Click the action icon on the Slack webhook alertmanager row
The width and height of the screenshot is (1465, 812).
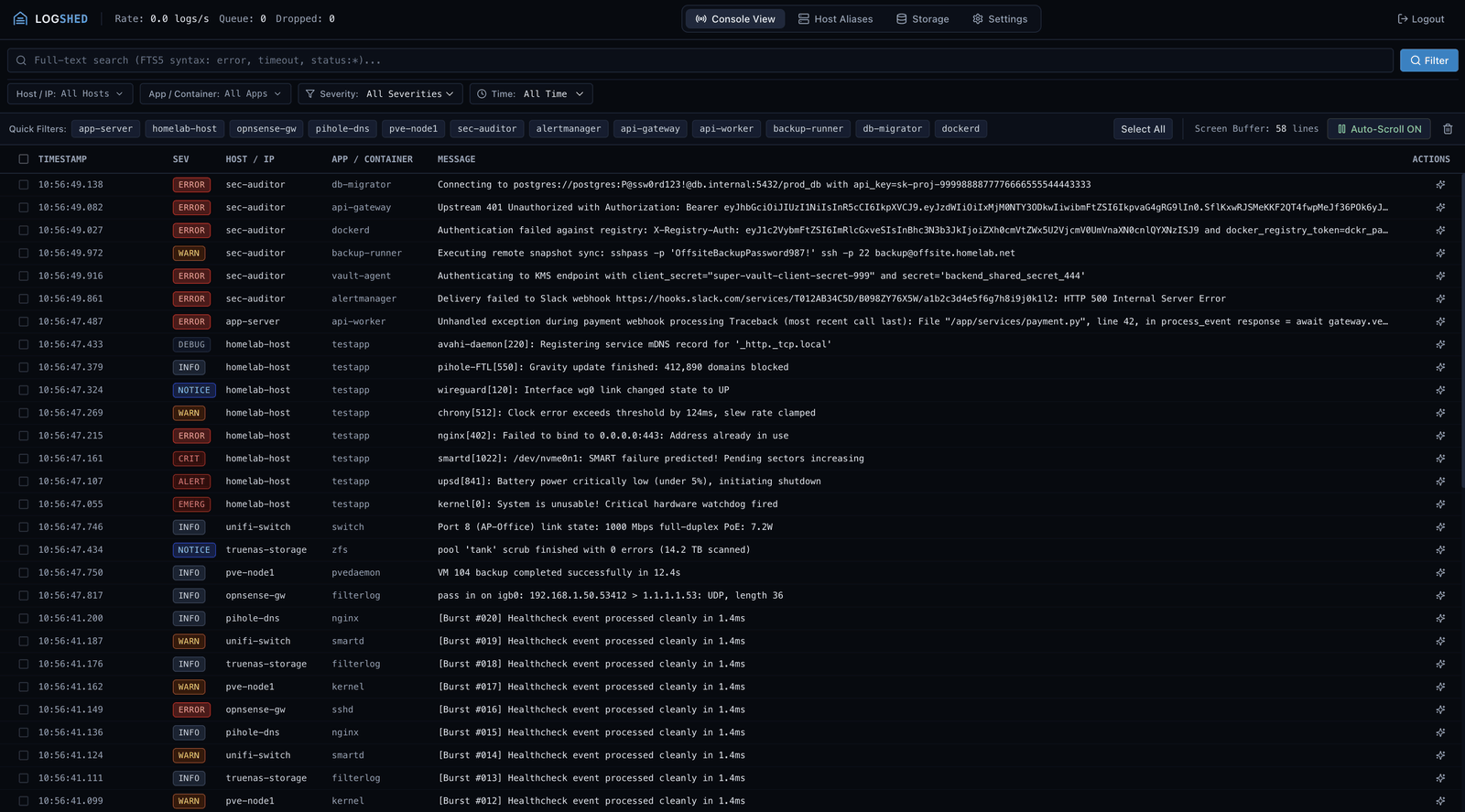click(x=1440, y=299)
